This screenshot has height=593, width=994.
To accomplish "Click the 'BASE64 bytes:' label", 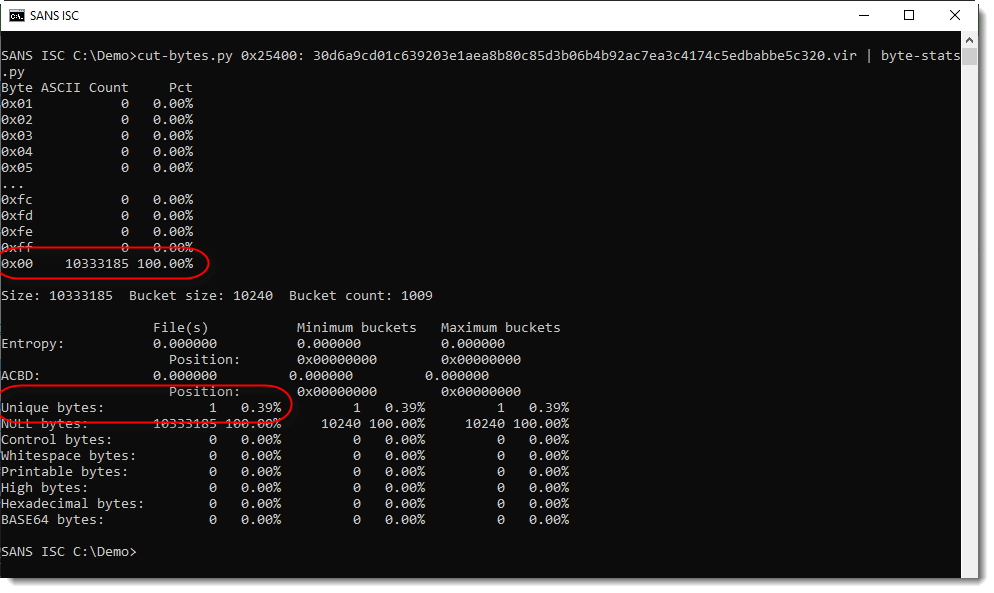I will [53, 519].
